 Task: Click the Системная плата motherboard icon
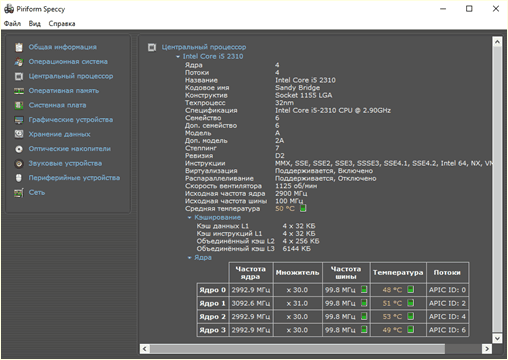click(x=19, y=105)
